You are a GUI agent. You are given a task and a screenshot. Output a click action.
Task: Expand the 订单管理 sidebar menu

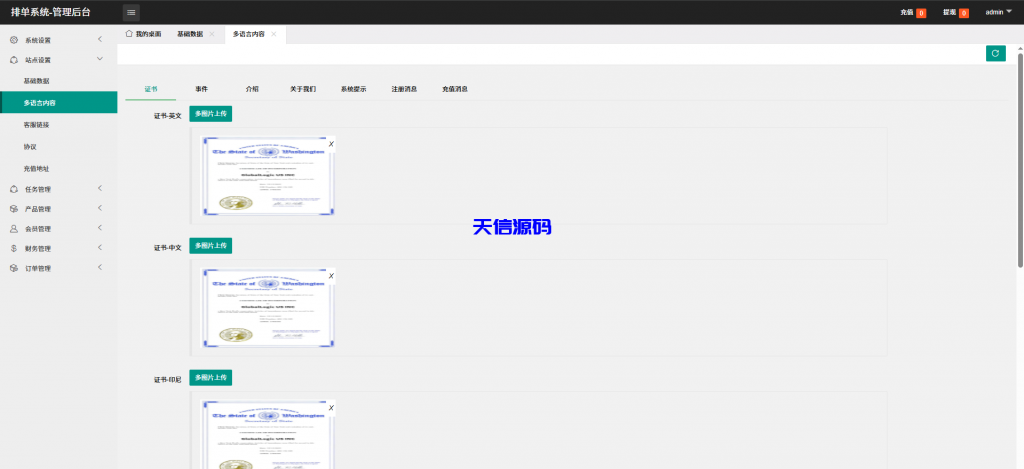100,268
